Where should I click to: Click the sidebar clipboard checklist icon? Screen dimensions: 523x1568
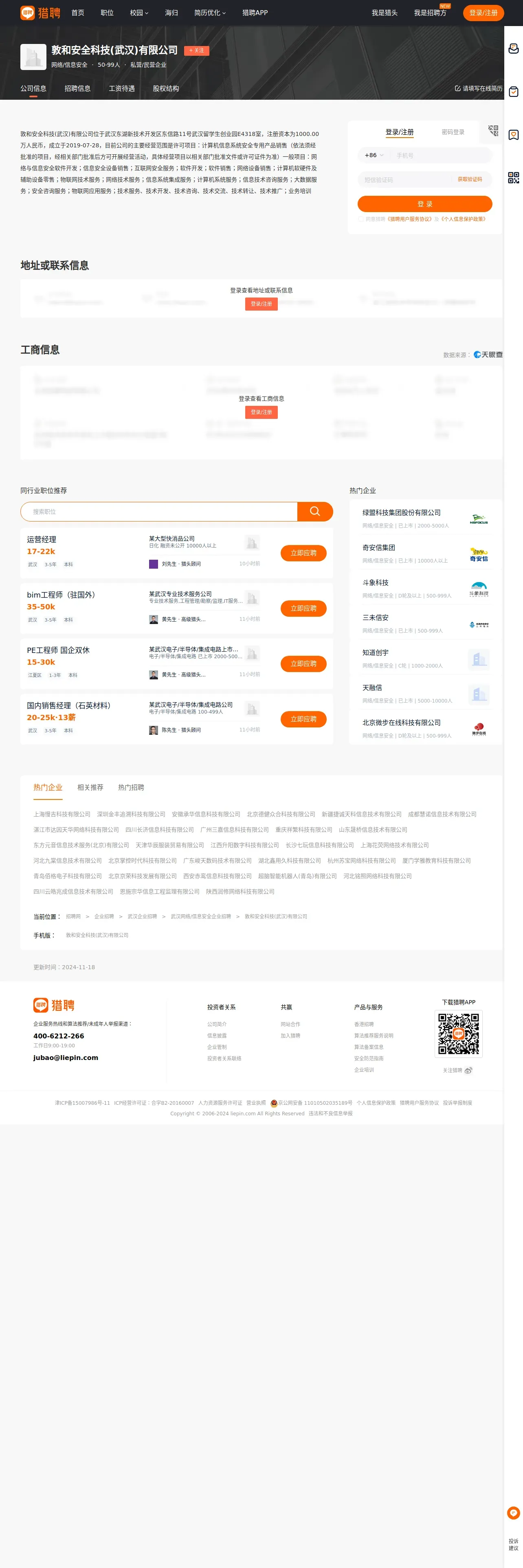click(x=513, y=92)
